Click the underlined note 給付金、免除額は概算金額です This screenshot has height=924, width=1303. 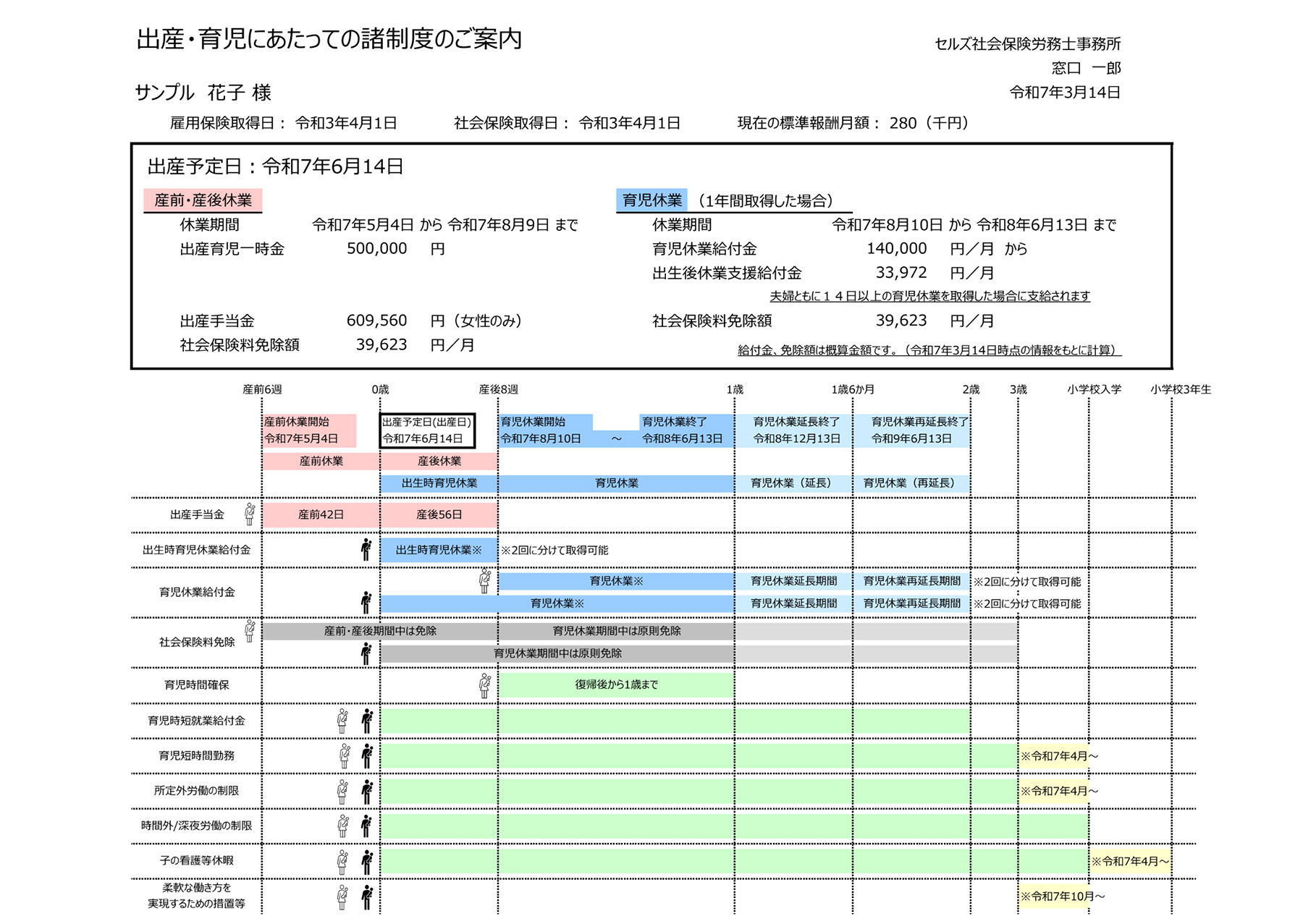coord(929,350)
